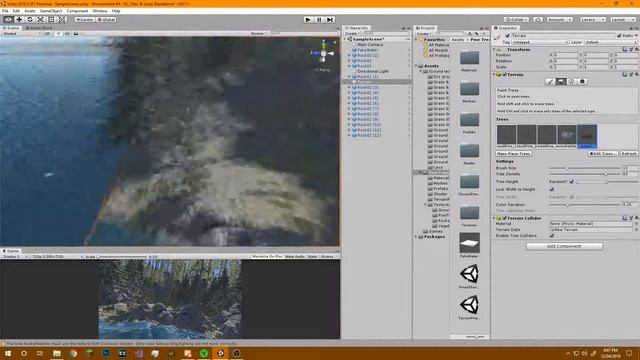640x360 pixels.
Task: Toggle the Terrain Collider component checkbox
Action: coord(504,218)
